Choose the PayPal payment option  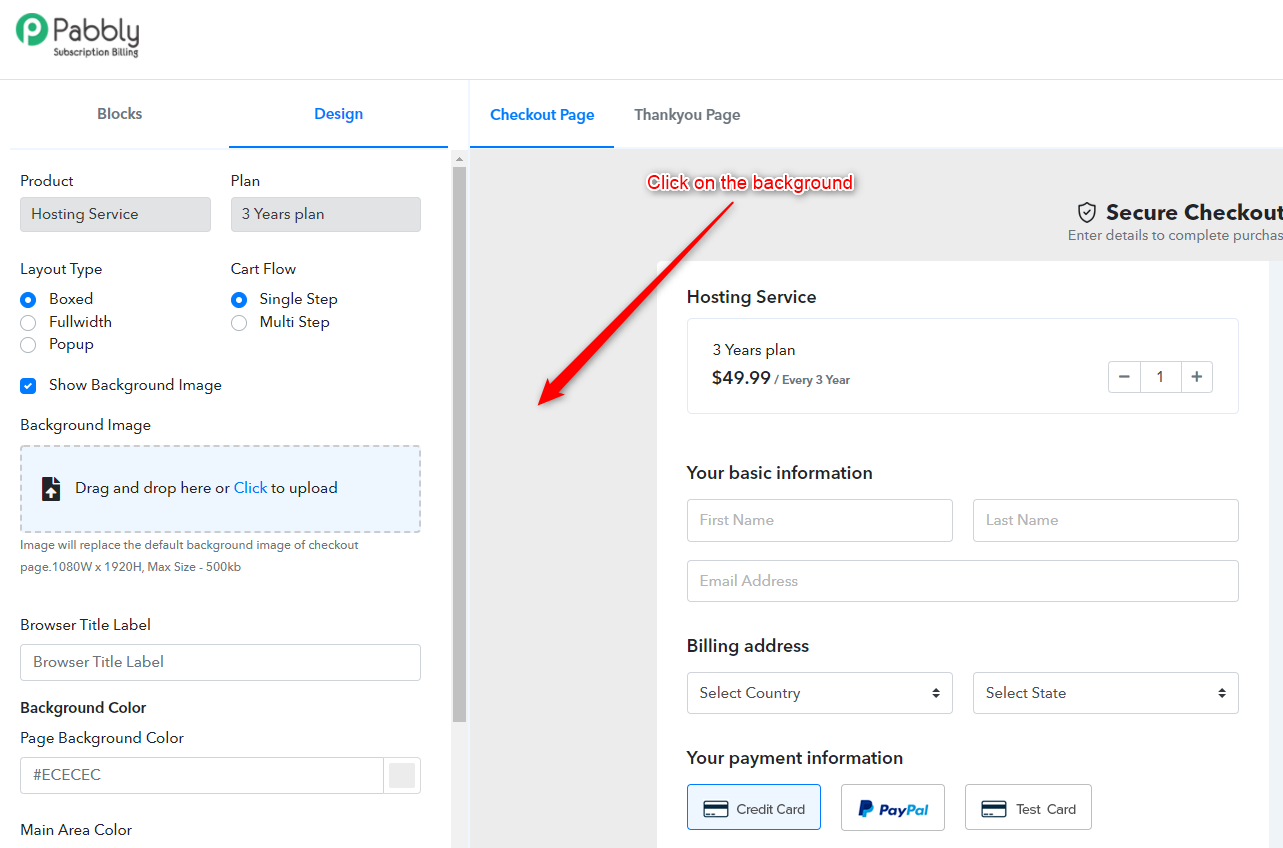tap(893, 807)
